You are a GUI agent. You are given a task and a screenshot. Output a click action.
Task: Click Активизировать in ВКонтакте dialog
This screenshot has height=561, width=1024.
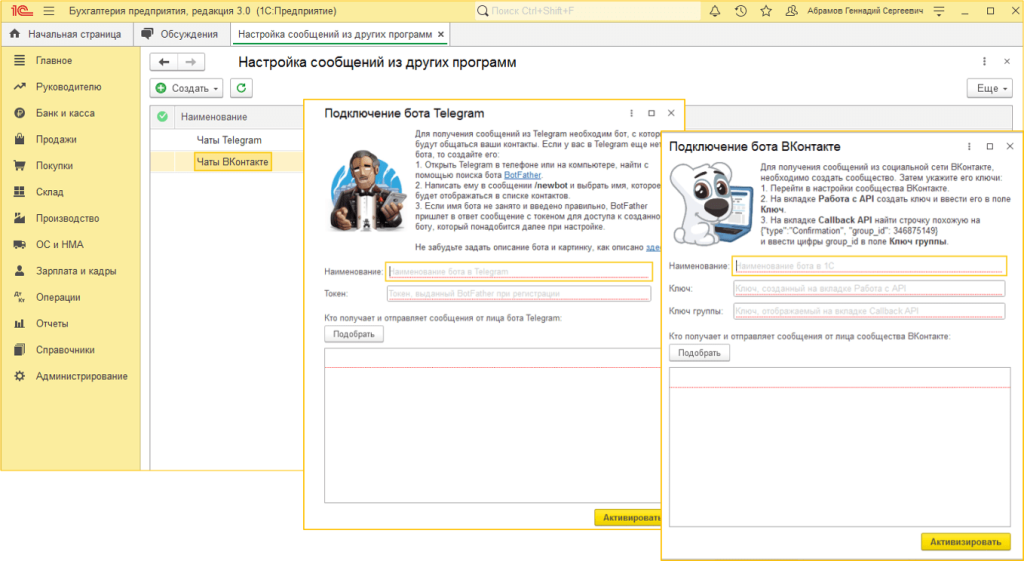coord(965,542)
